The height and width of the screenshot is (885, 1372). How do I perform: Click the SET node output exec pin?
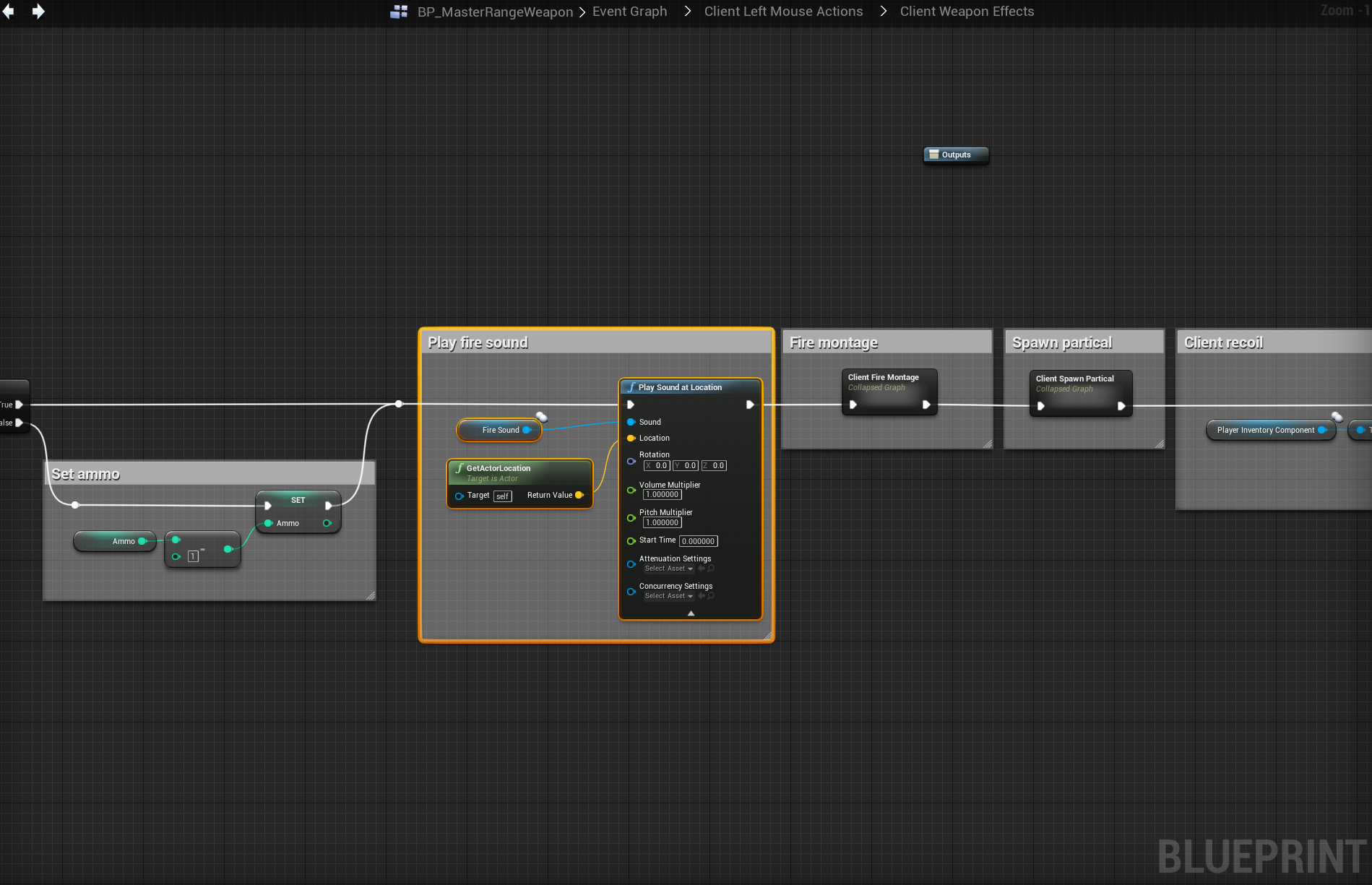pos(329,506)
